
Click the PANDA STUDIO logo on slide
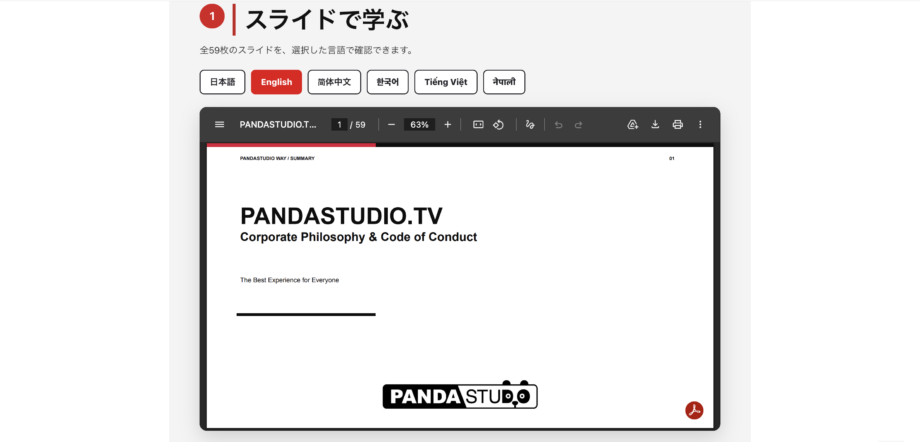click(460, 394)
